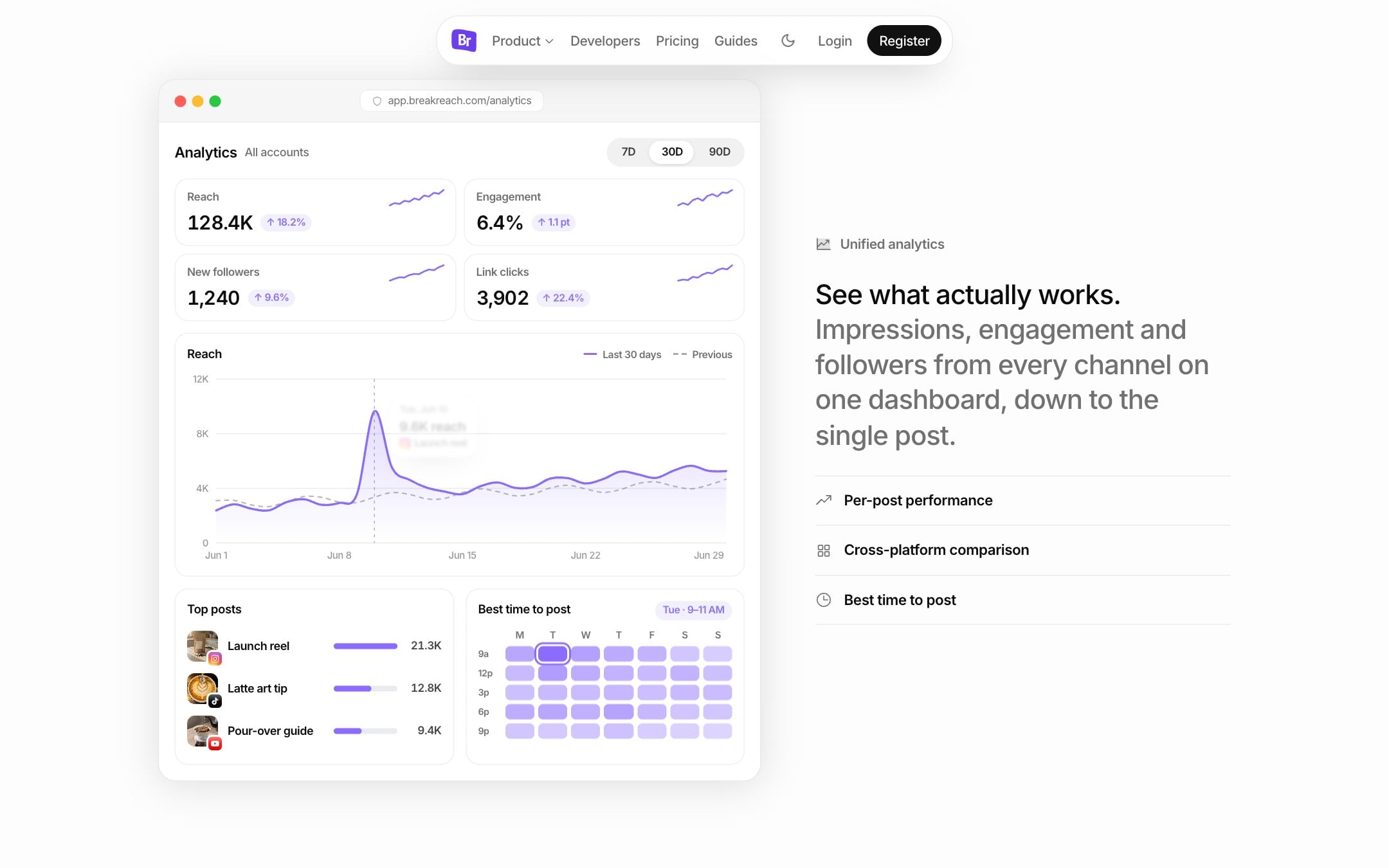Viewport: 1389px width, 868px height.
Task: Click TikTok badge on Latte art tip
Action: pos(215,701)
